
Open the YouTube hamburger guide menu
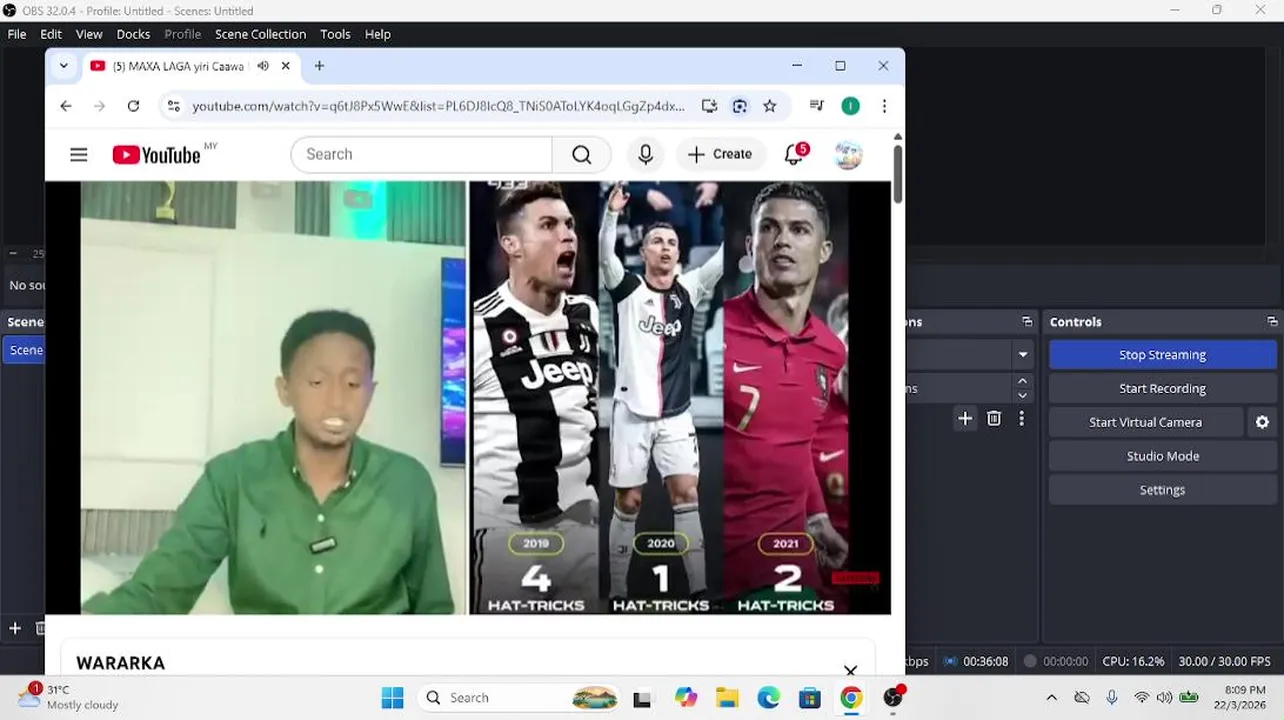tap(79, 154)
